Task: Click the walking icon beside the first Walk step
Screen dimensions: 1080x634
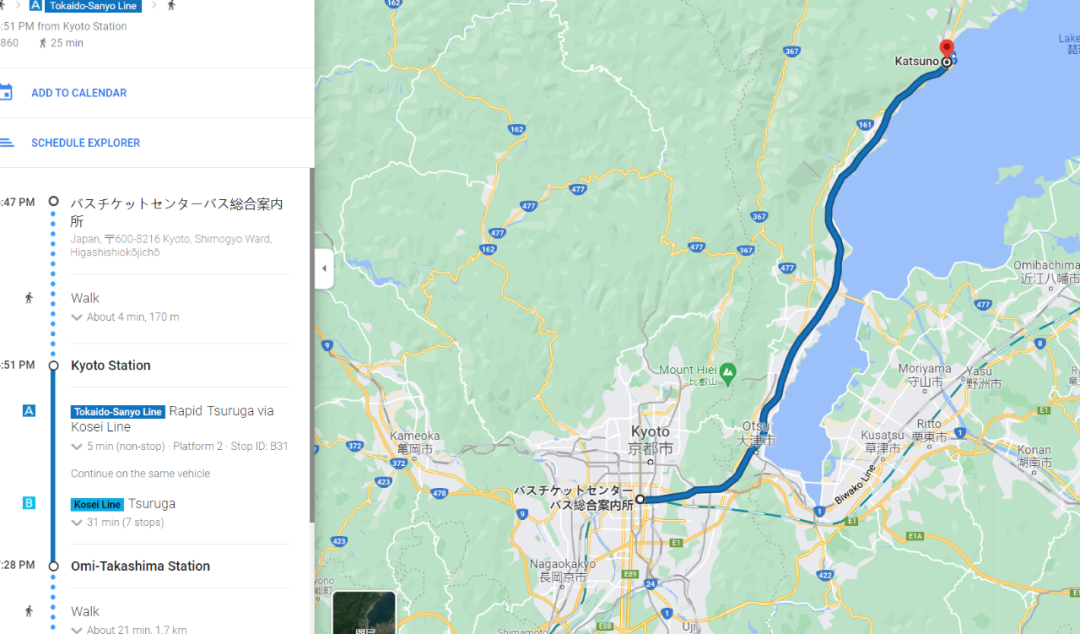Action: coord(29,298)
